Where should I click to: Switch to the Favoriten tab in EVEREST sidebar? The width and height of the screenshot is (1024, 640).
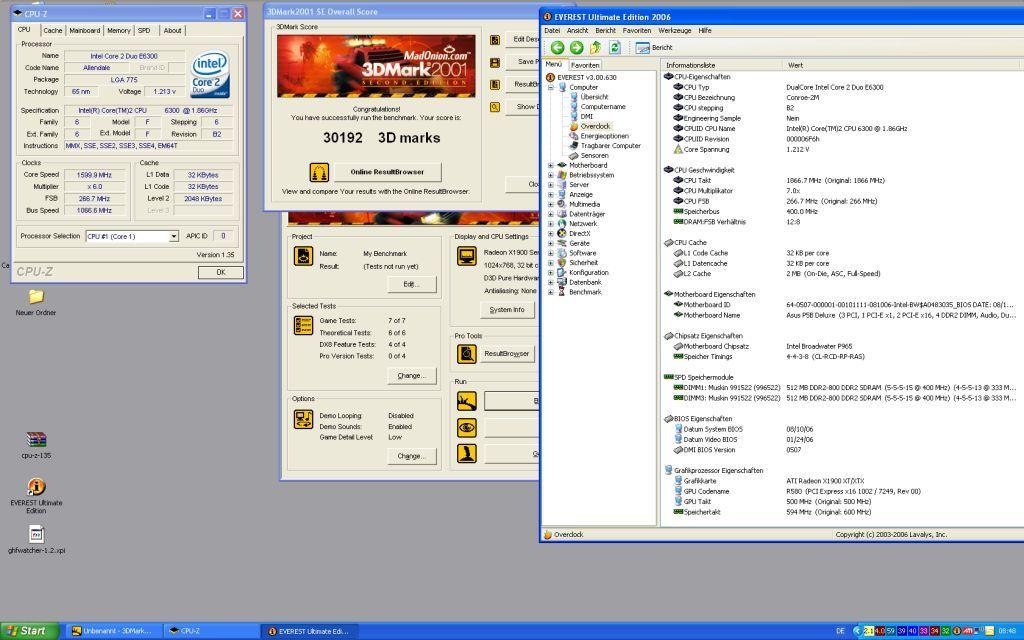[x=584, y=65]
